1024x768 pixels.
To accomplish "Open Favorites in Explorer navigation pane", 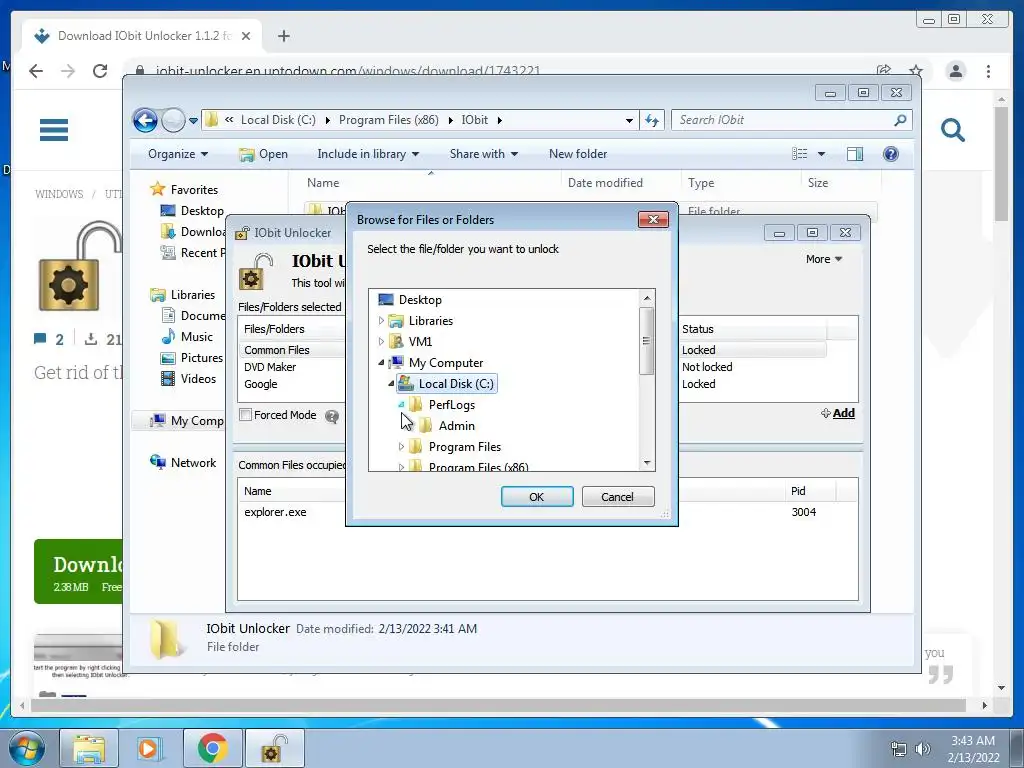I will (194, 189).
